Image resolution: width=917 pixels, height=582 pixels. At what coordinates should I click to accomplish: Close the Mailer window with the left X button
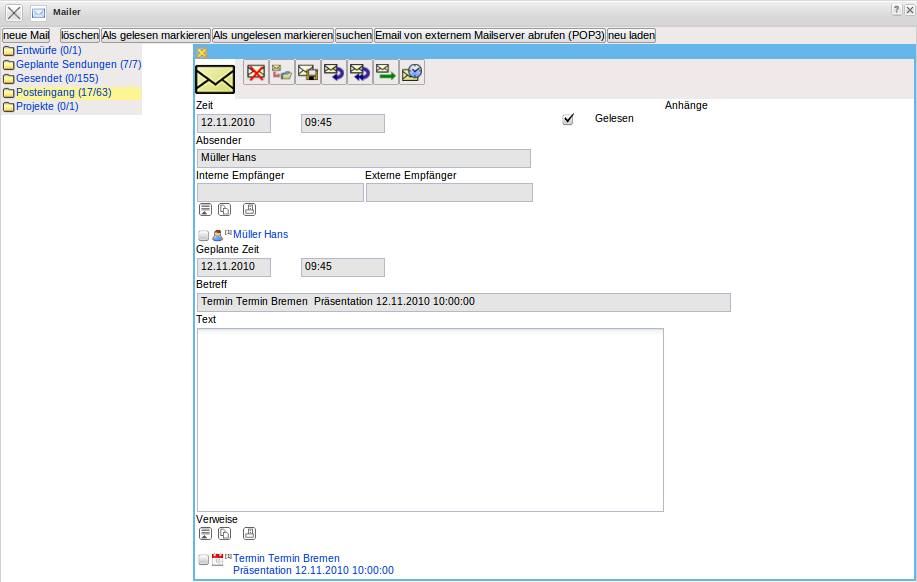point(14,13)
